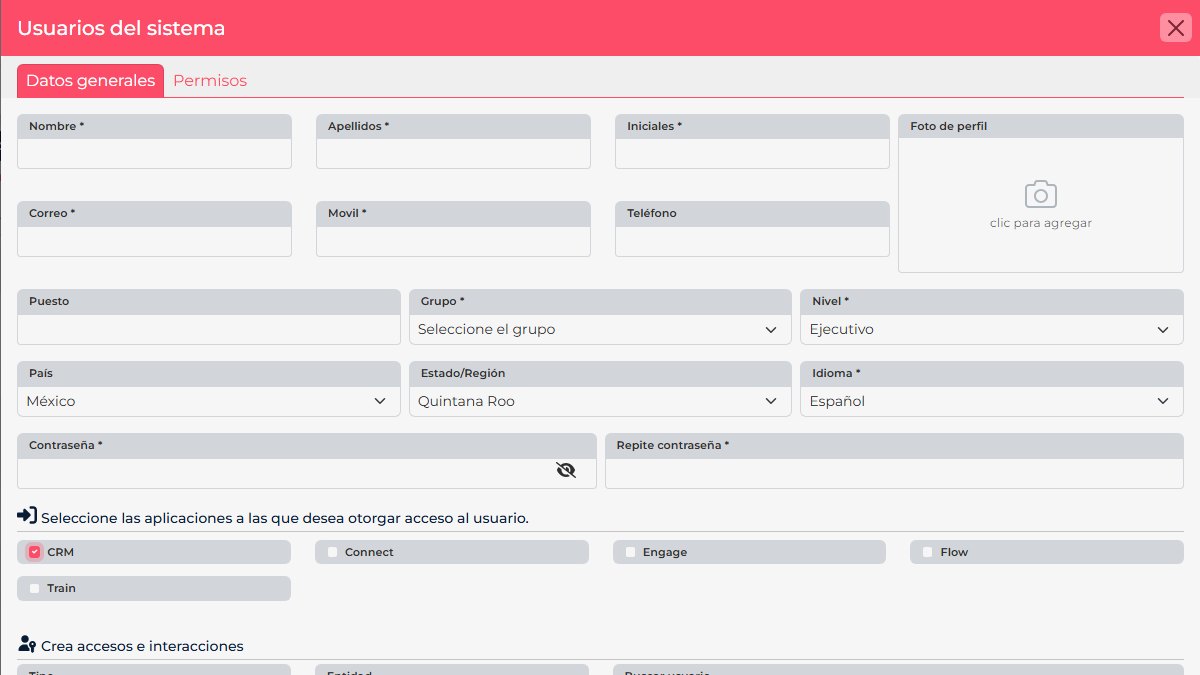
Task: Click the Teléfono input field
Action: point(752,241)
